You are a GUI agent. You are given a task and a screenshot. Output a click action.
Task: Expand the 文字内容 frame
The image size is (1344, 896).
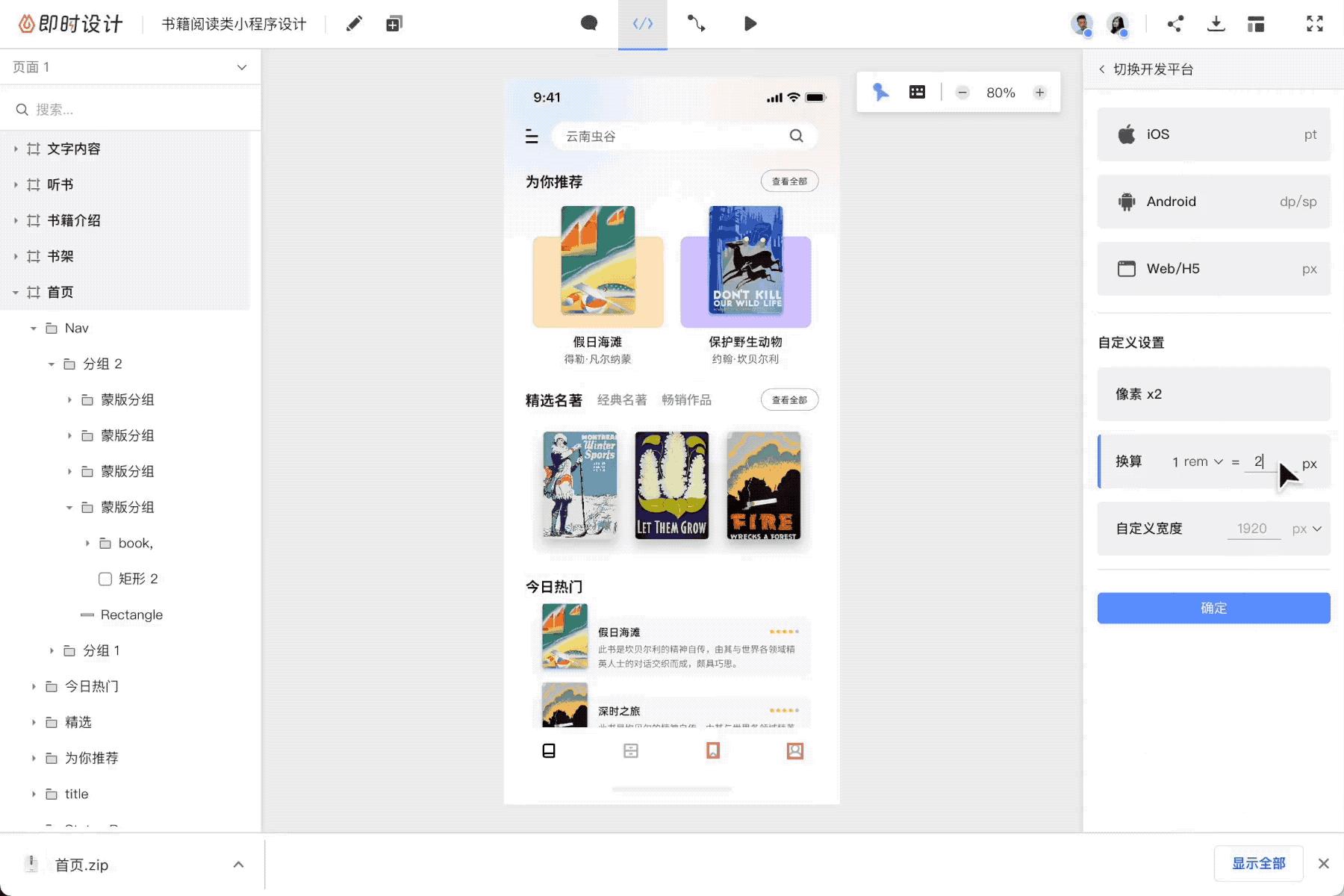15,149
